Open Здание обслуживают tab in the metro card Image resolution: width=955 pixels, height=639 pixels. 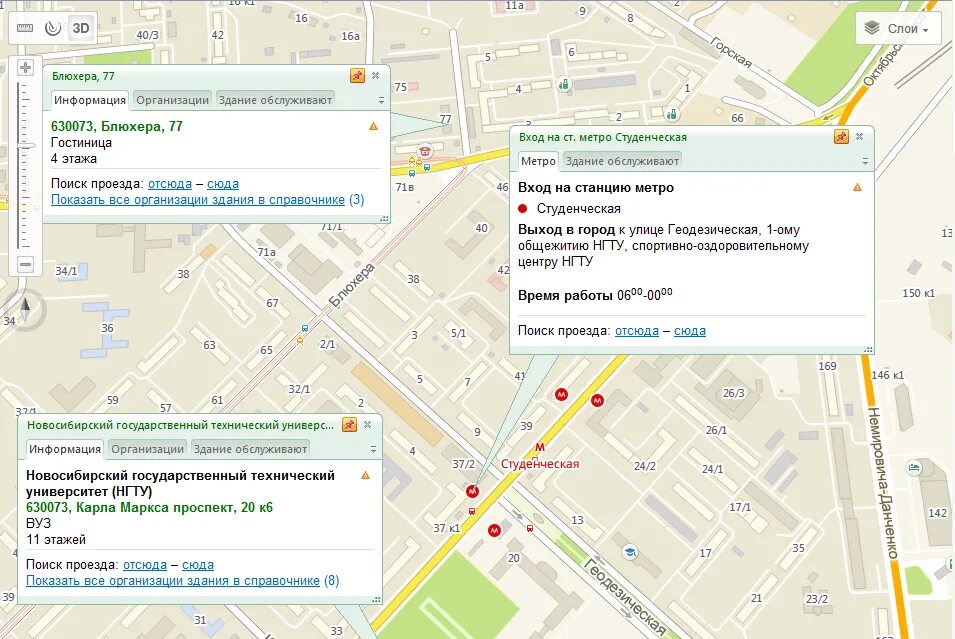coord(622,161)
